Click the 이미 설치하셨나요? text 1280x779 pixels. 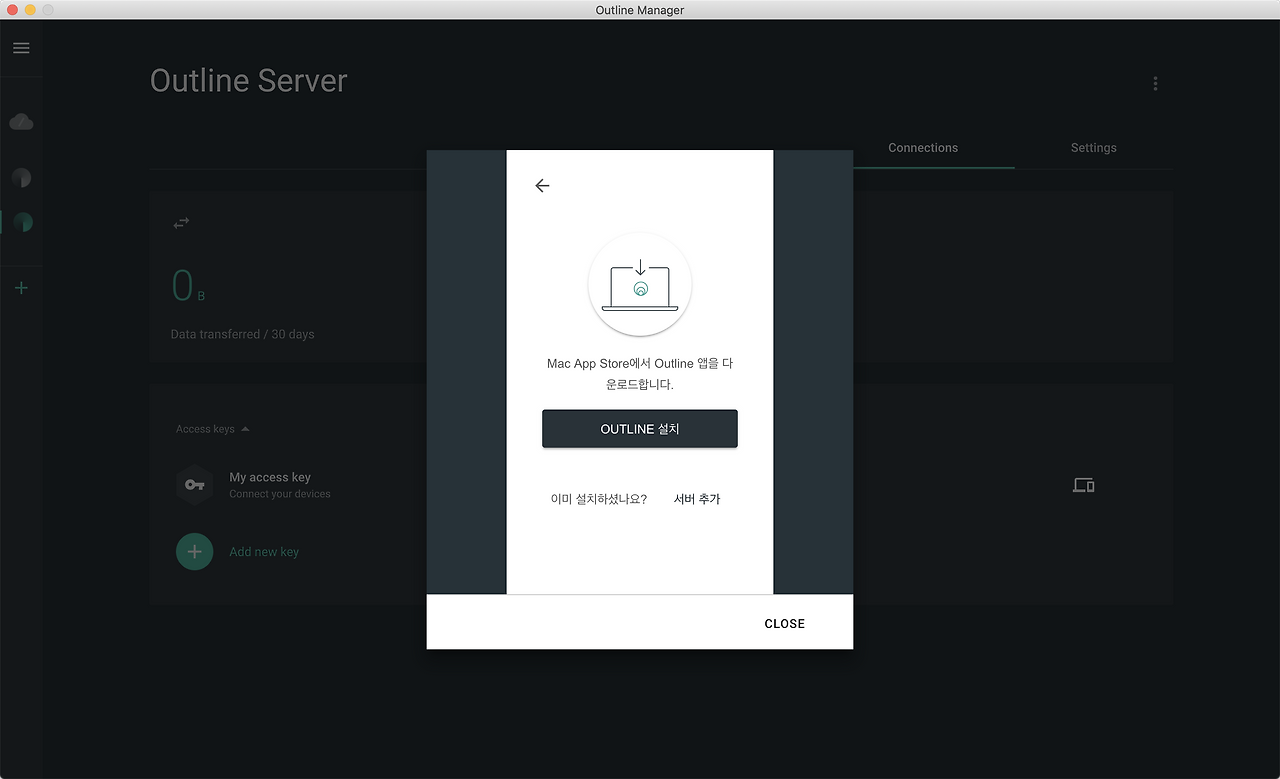coord(599,499)
